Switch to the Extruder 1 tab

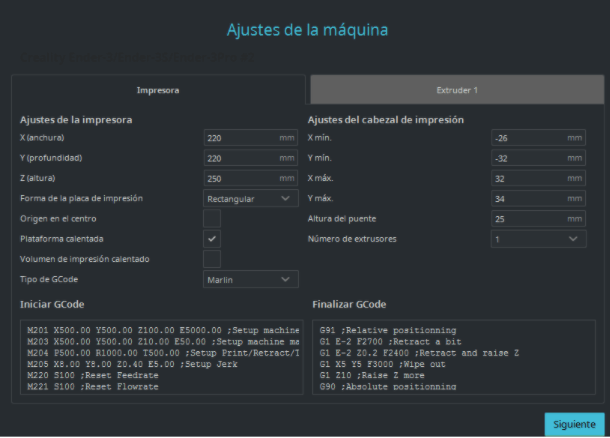[x=457, y=90]
